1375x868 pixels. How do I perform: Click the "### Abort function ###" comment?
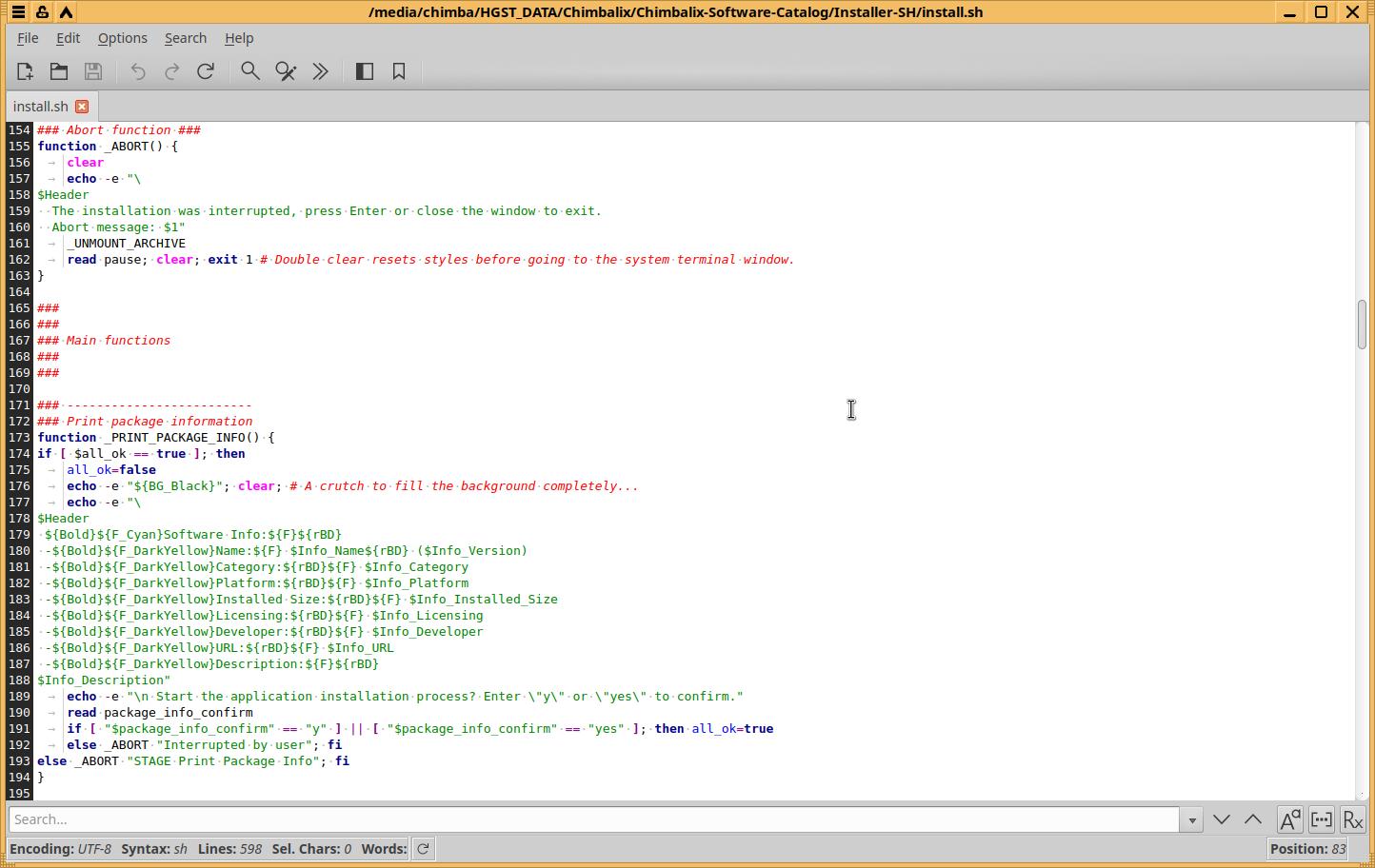(119, 130)
